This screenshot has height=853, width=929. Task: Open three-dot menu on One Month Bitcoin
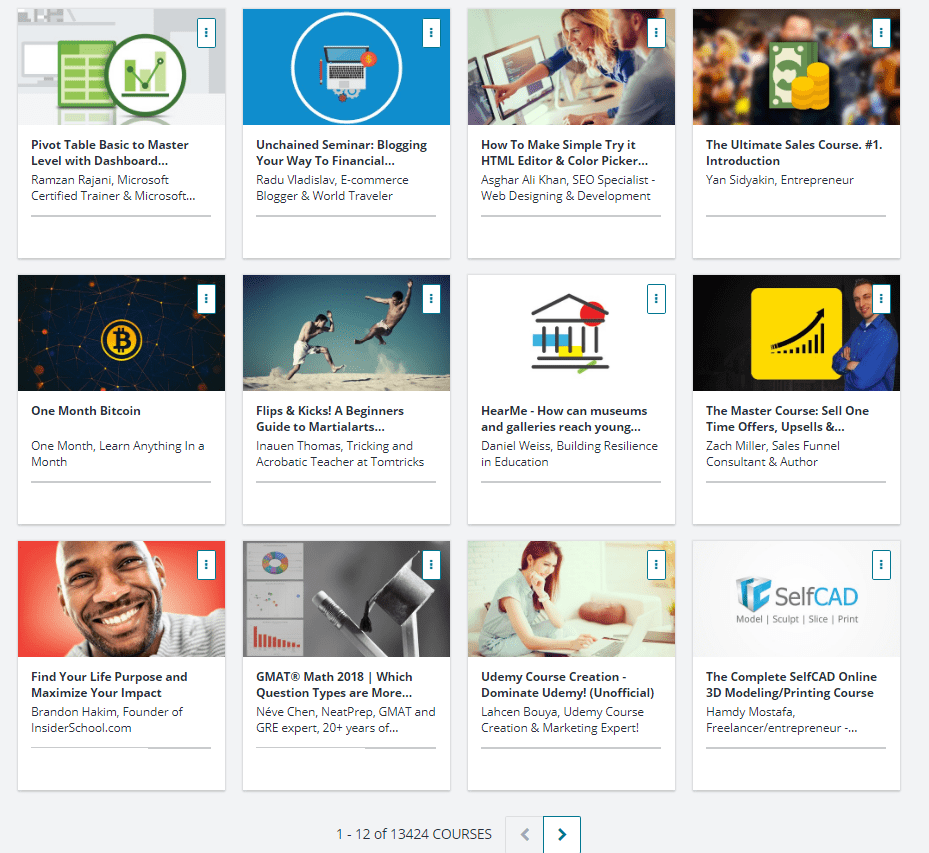coord(206,298)
